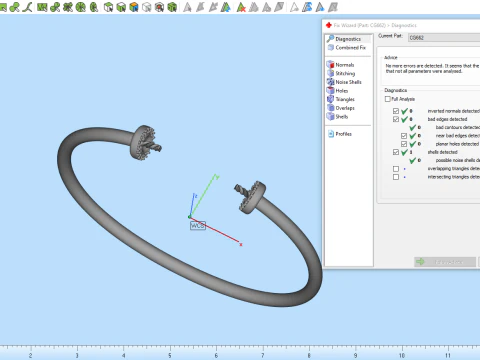The image size is (480, 360).
Task: Click the WCS label in the viewport
Action: click(198, 226)
